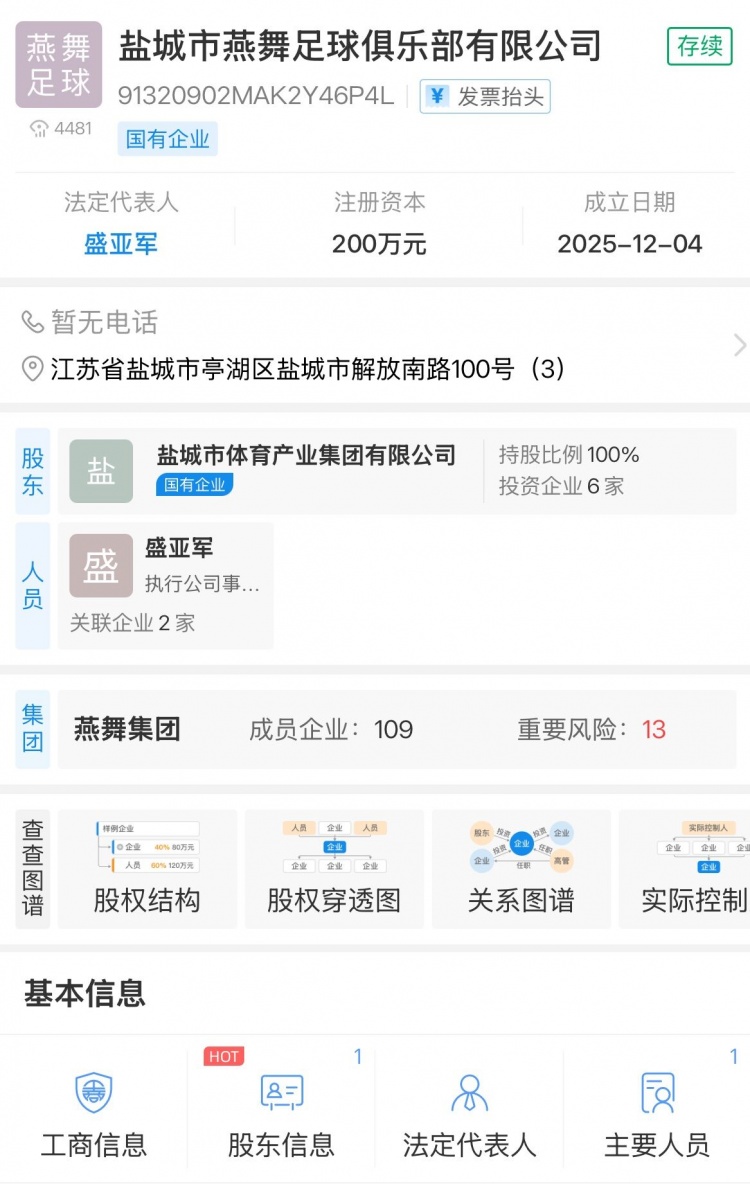Tap the 工商信息 icon
Viewport: 750px width, 1184px height.
tap(94, 1093)
